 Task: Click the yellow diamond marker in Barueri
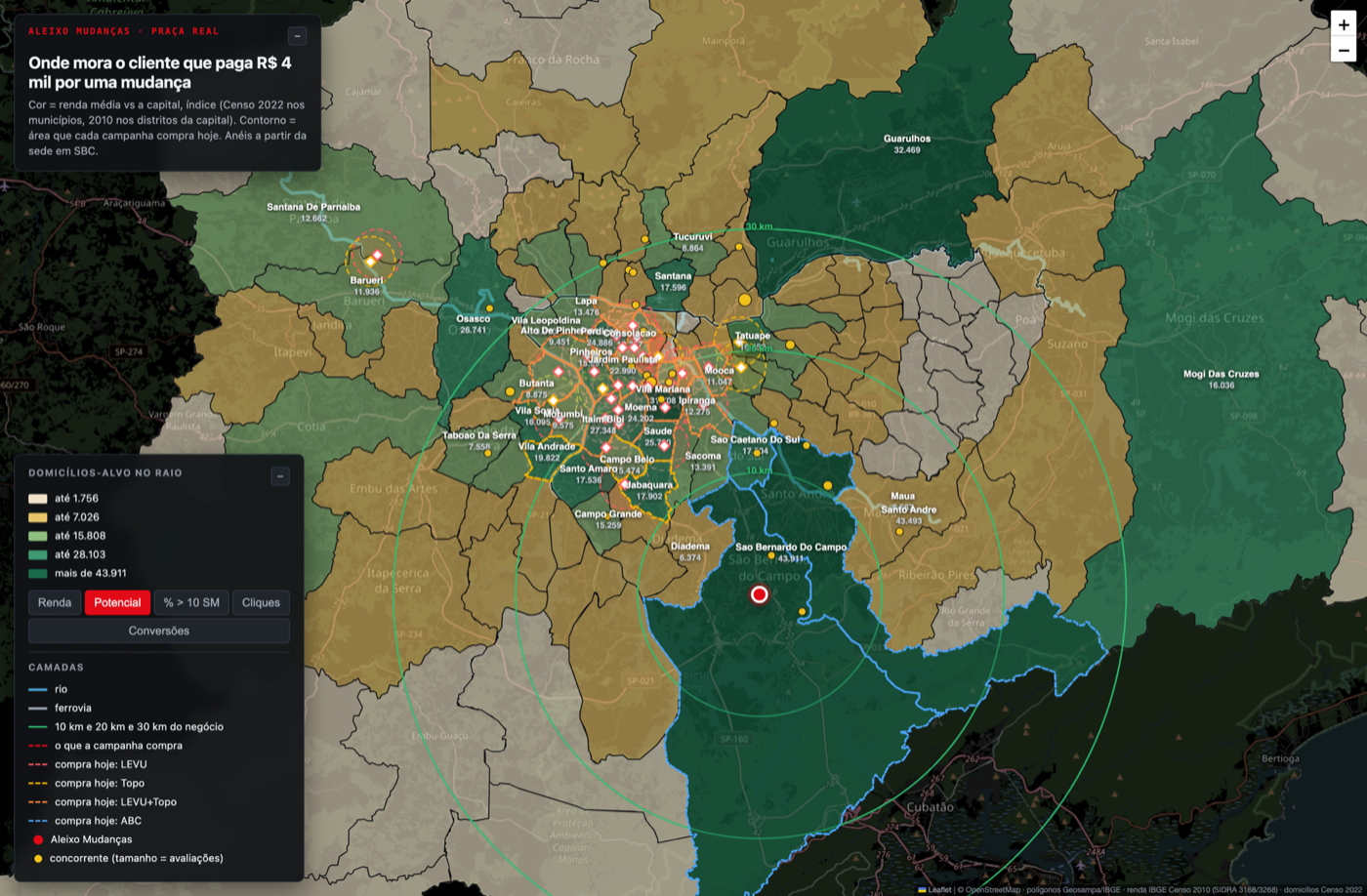(370, 261)
